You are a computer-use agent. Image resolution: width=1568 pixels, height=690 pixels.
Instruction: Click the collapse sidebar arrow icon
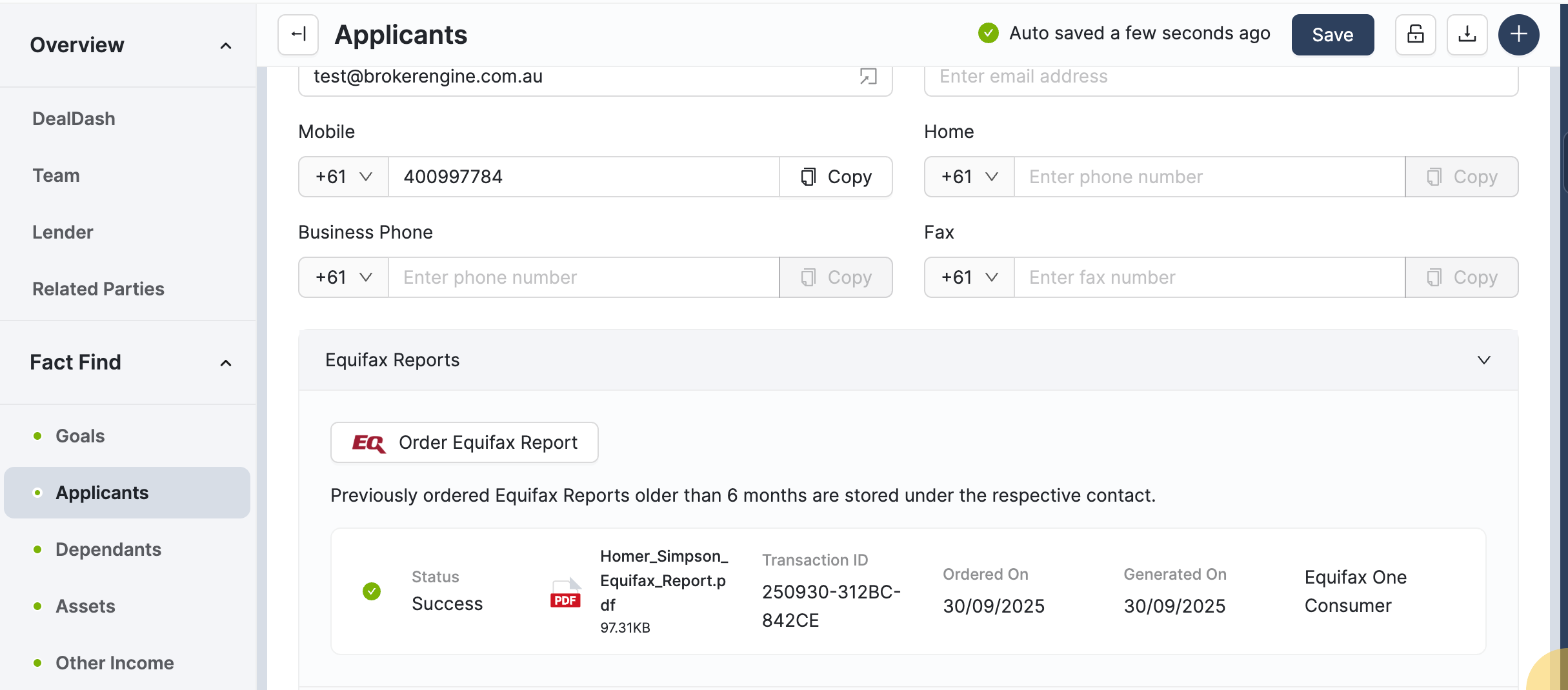tap(298, 34)
